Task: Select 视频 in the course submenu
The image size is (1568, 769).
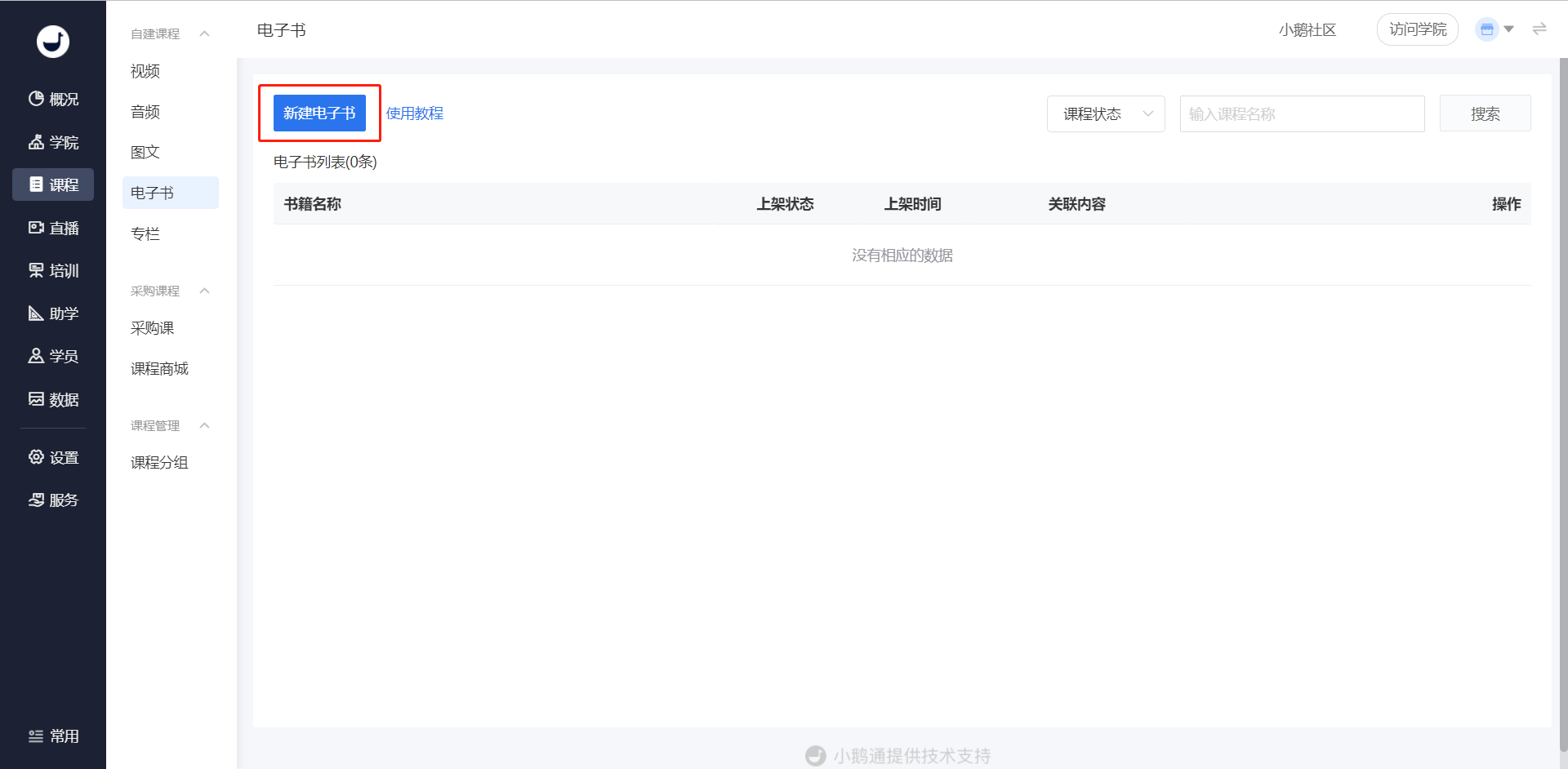Action: [145, 72]
